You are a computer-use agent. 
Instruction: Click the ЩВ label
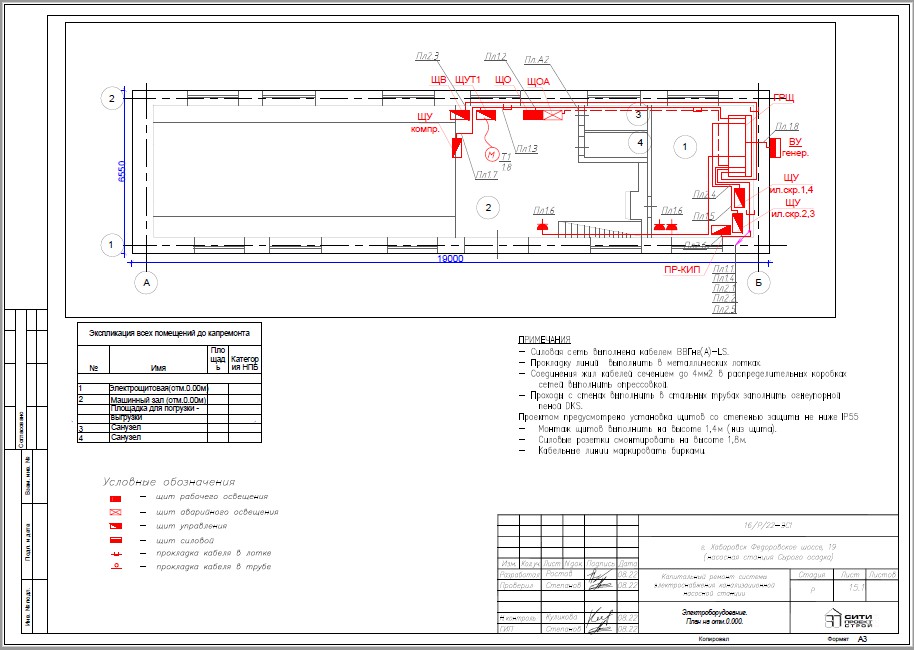(x=439, y=80)
